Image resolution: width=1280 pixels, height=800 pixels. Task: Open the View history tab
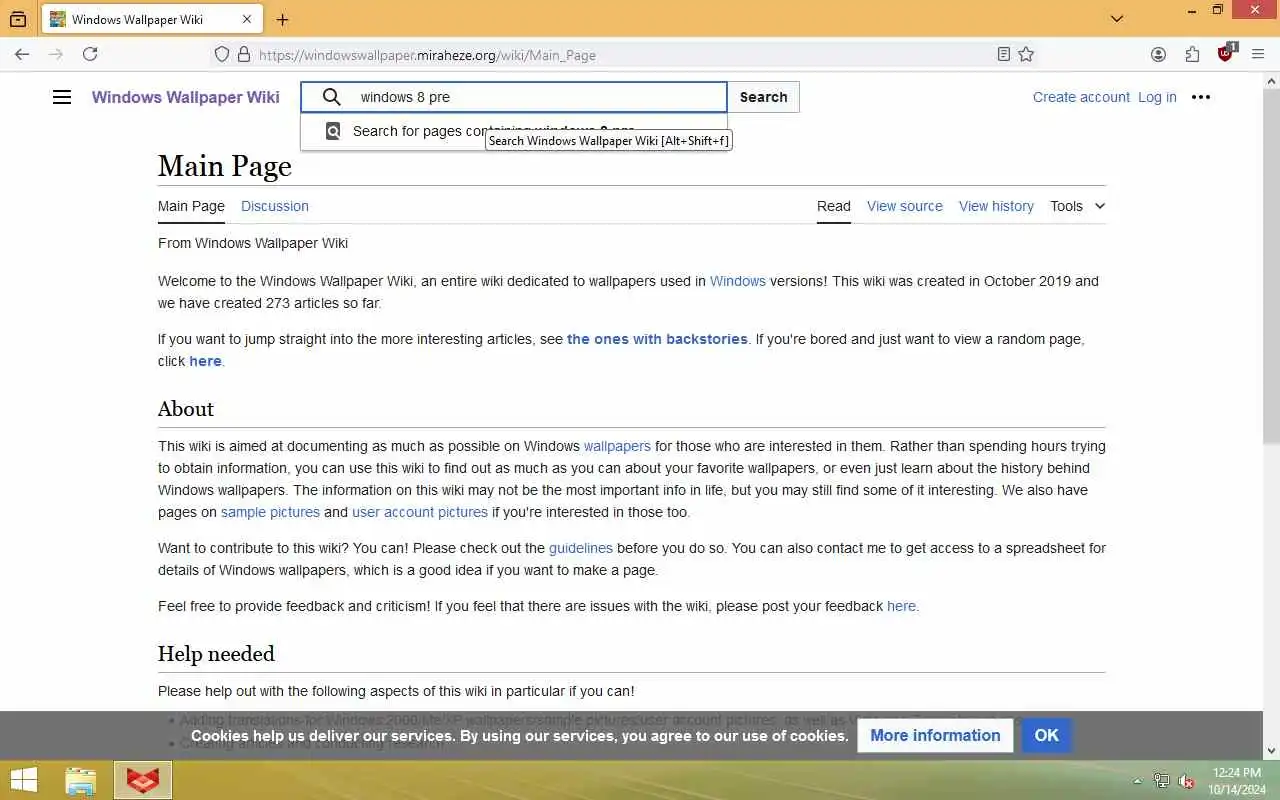pos(996,206)
